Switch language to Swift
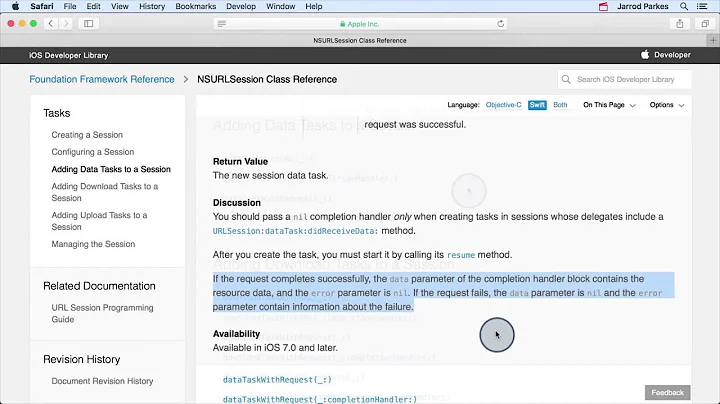Viewport: 720px width, 404px height. pos(537,105)
